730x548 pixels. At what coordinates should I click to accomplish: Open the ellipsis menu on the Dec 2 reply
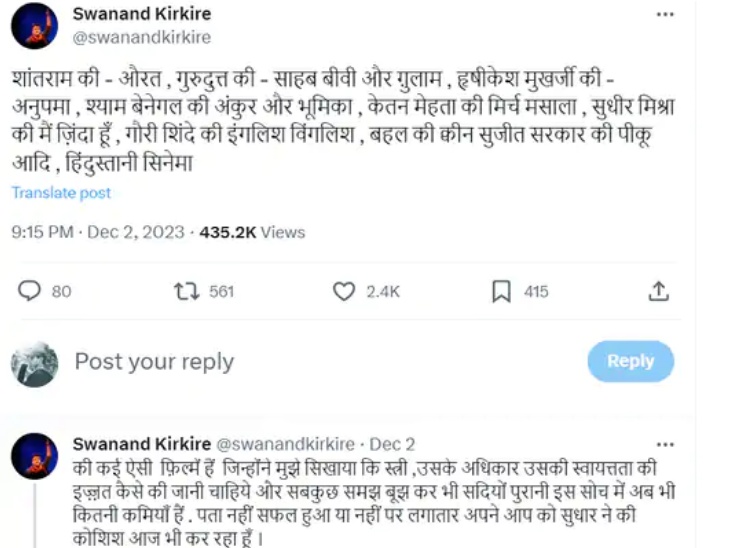tap(664, 443)
